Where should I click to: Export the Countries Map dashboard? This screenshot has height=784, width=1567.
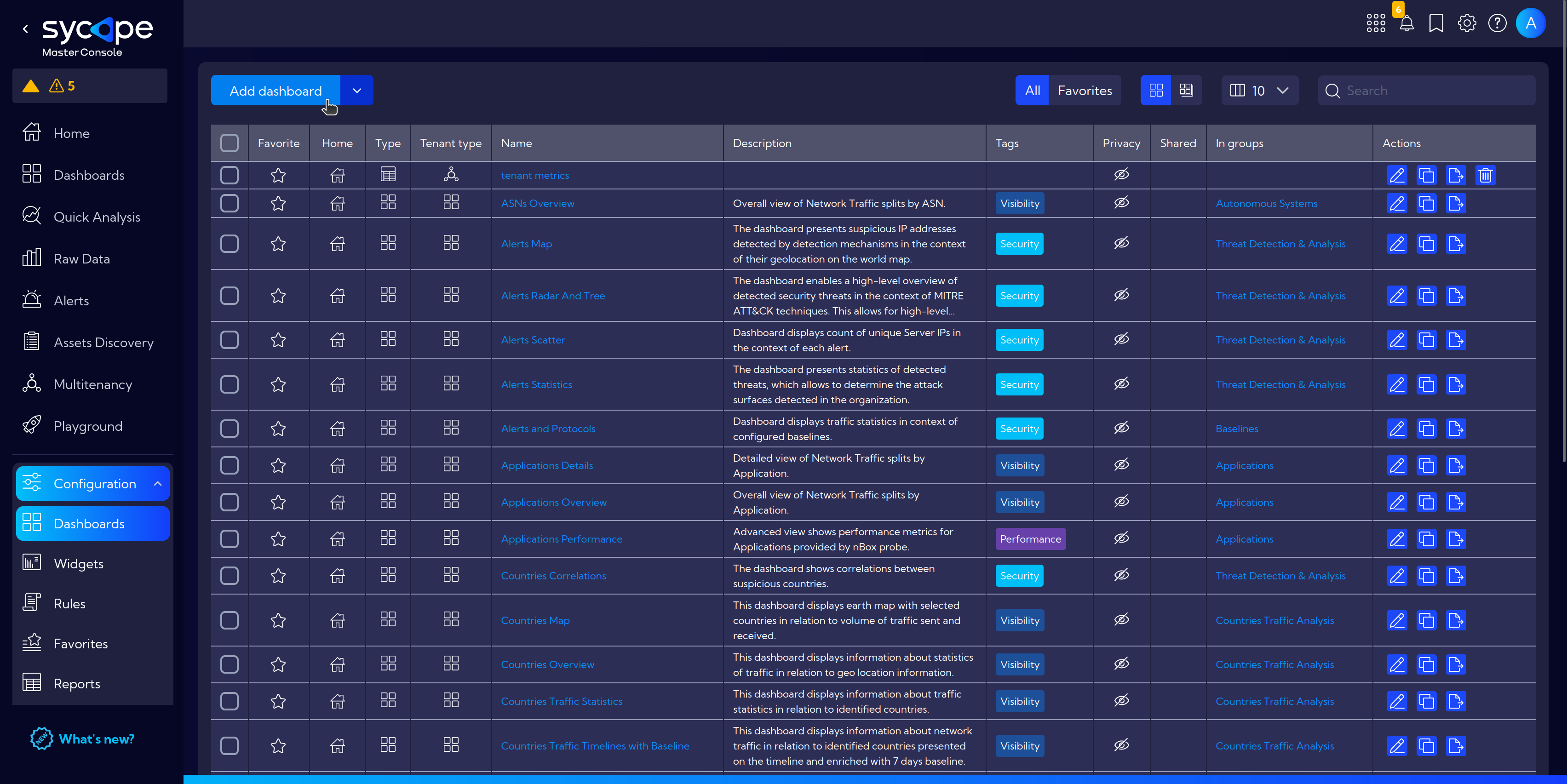point(1456,620)
